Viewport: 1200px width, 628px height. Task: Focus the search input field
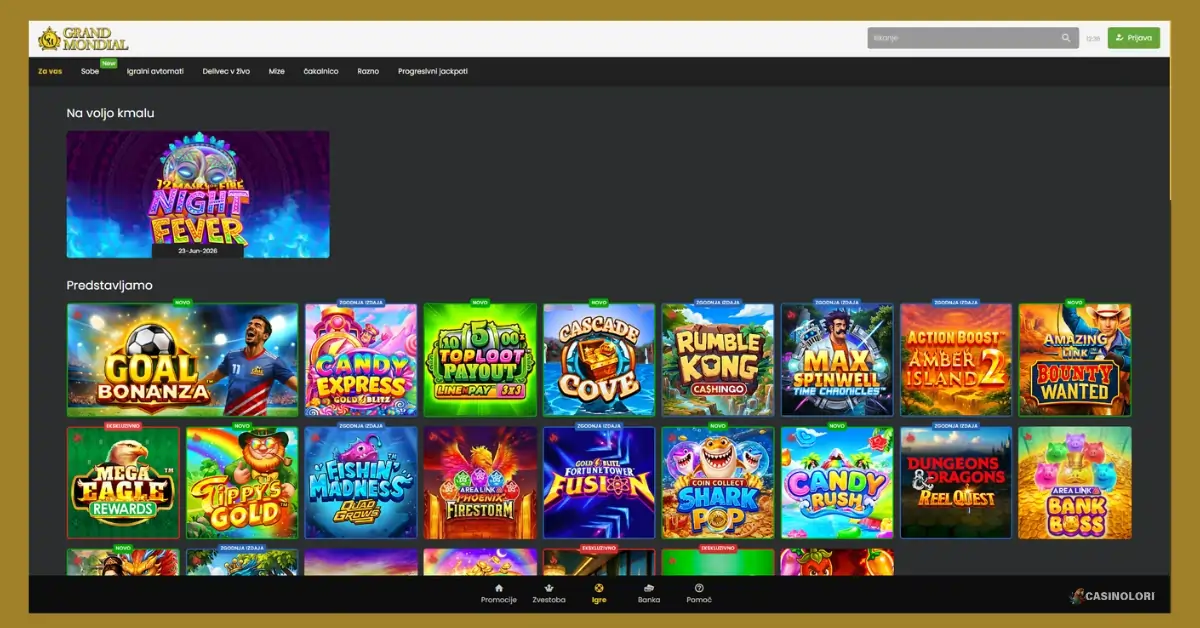click(972, 38)
